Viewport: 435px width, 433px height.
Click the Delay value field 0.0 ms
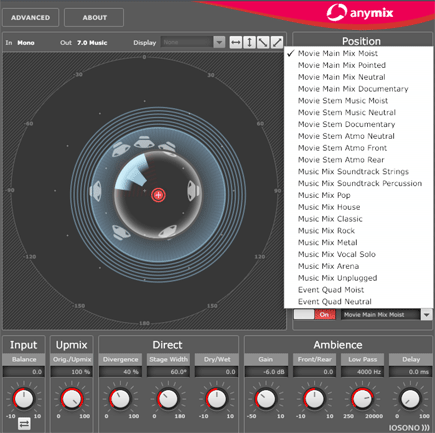tap(411, 372)
